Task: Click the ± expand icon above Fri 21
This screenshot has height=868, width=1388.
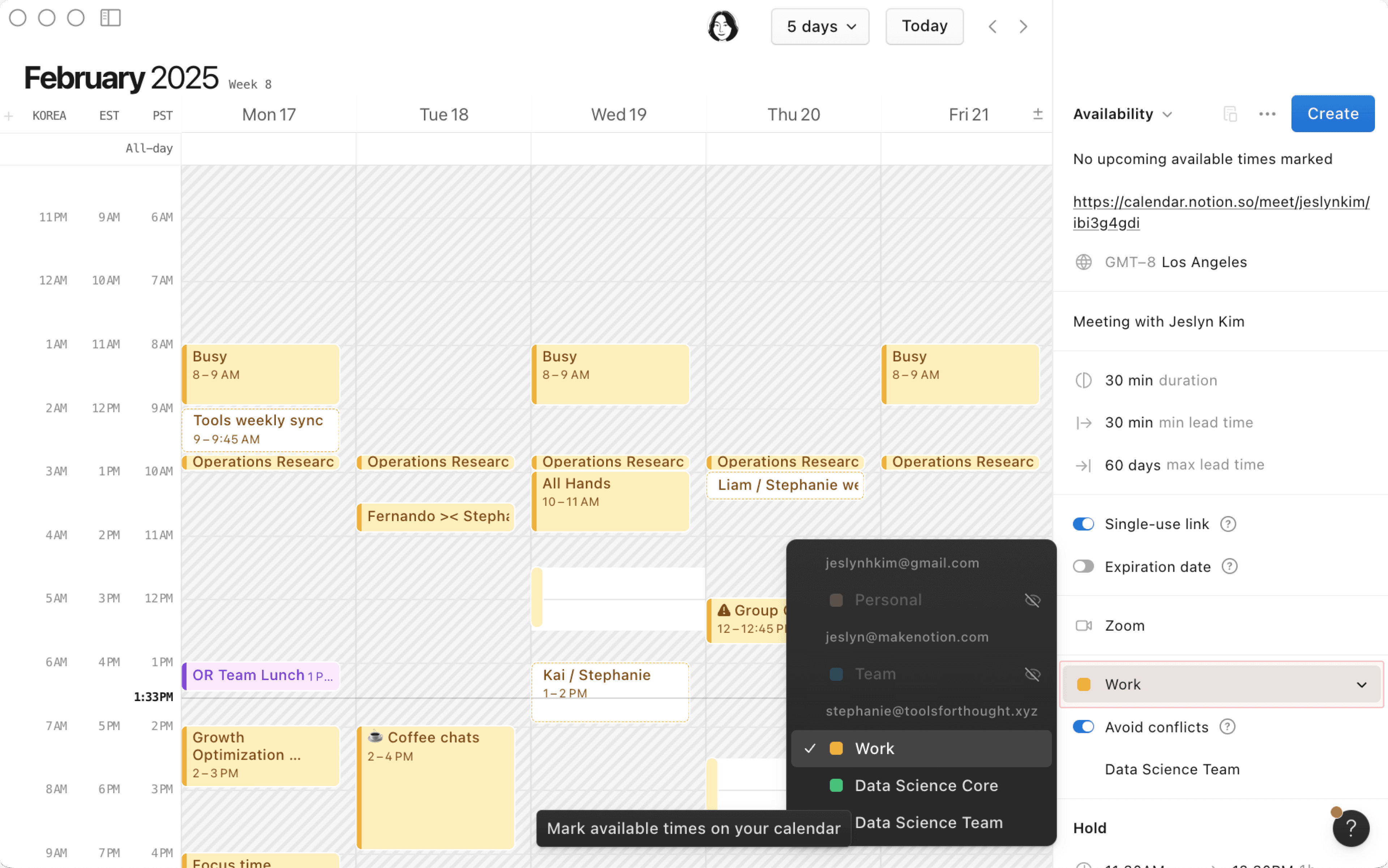Action: point(1038,114)
